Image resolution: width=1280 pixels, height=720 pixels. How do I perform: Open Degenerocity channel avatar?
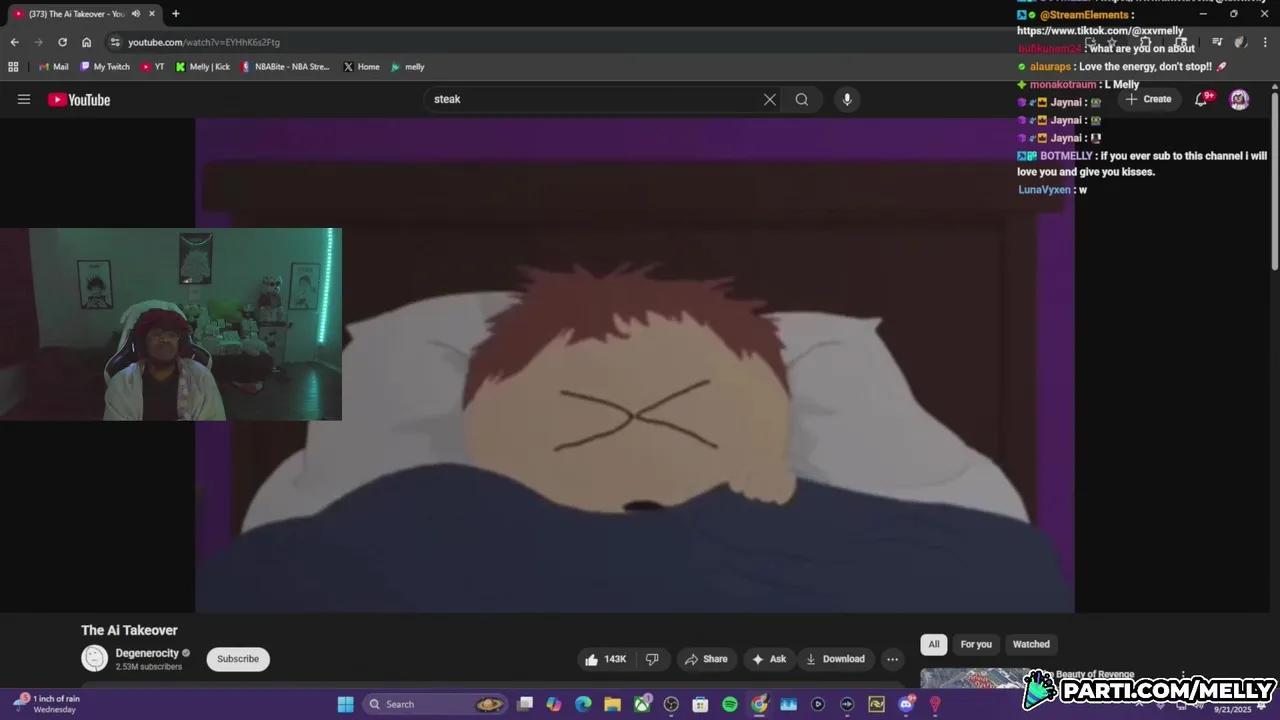point(94,658)
